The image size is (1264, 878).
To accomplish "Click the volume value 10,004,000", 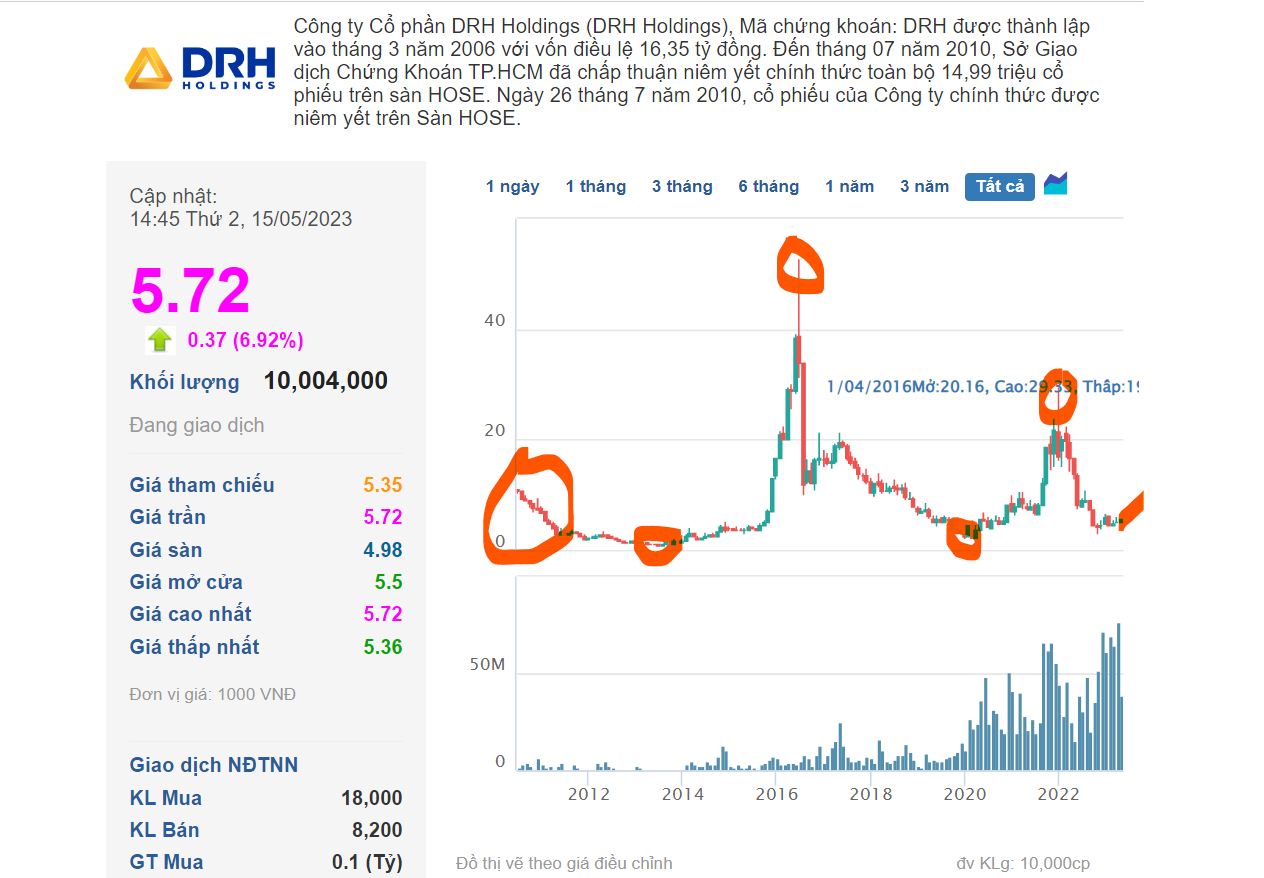I will [x=326, y=381].
